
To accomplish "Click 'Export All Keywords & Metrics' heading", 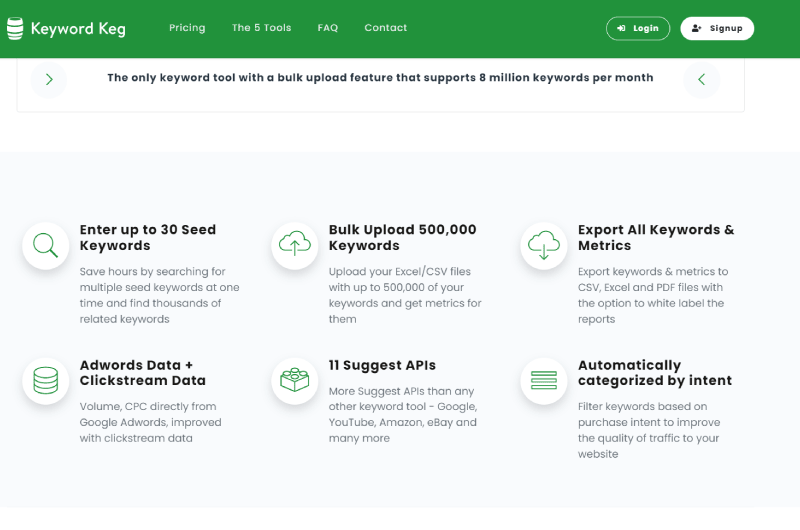I will coord(656,238).
